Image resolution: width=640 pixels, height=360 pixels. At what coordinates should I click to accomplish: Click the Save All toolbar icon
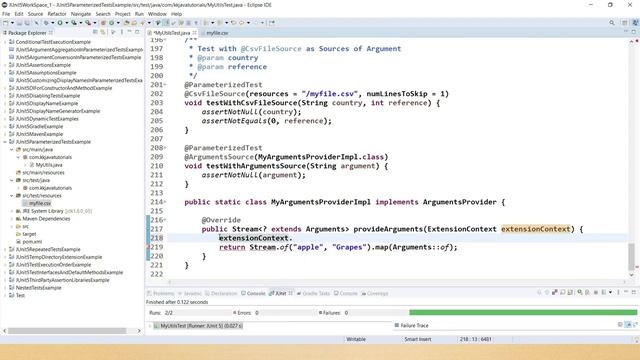(27, 23)
